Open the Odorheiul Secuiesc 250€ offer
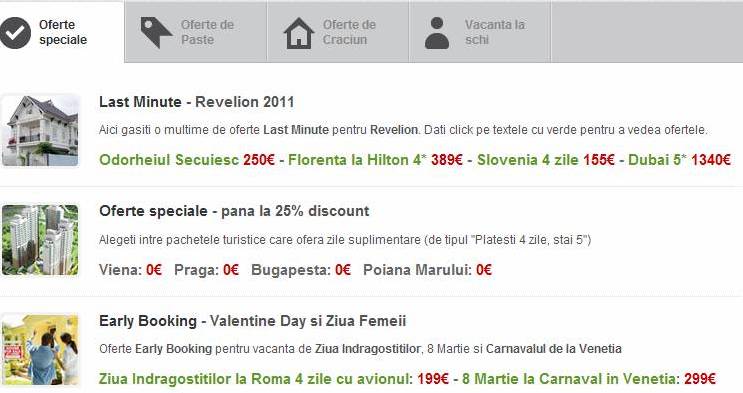 187,160
